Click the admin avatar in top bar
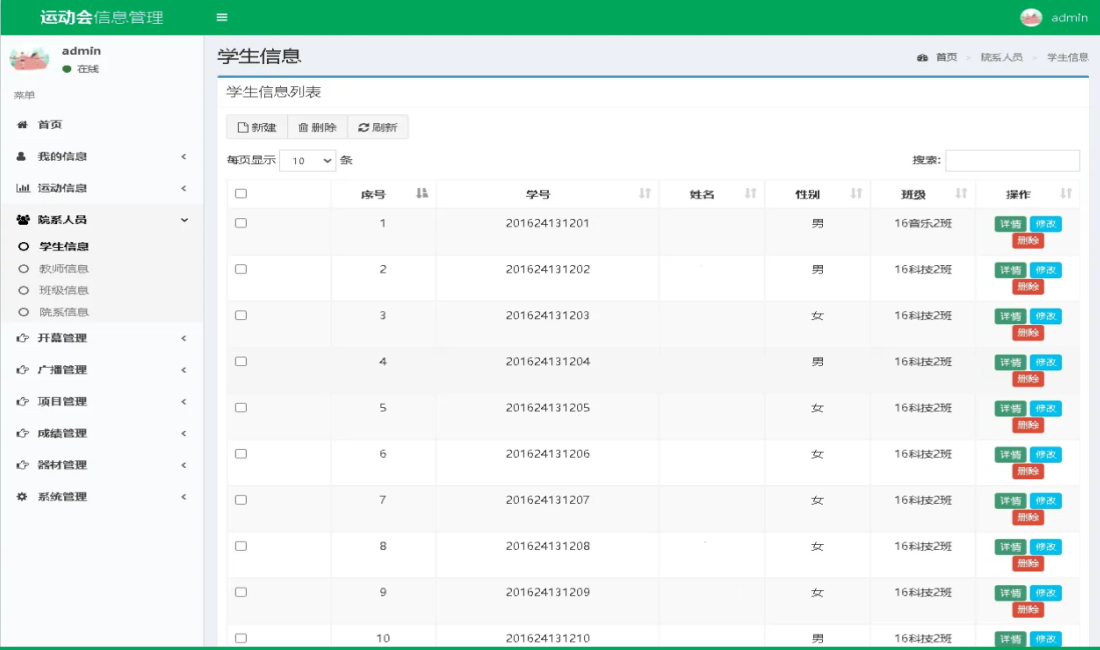 [1030, 17]
